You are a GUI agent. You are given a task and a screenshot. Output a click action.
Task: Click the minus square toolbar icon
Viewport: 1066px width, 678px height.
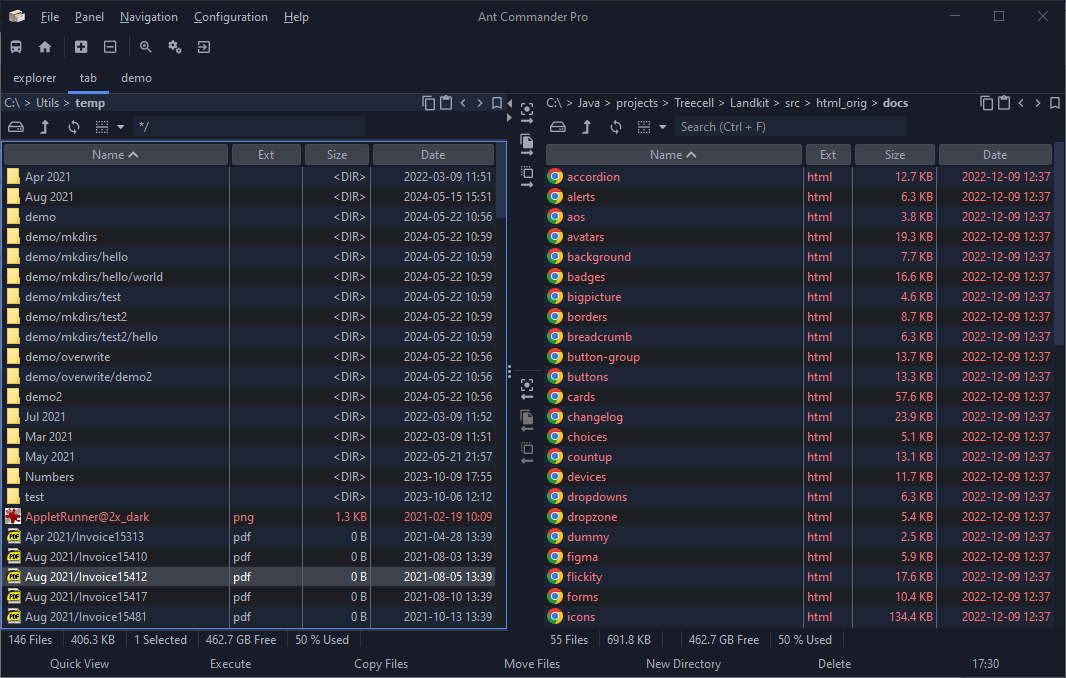click(110, 47)
